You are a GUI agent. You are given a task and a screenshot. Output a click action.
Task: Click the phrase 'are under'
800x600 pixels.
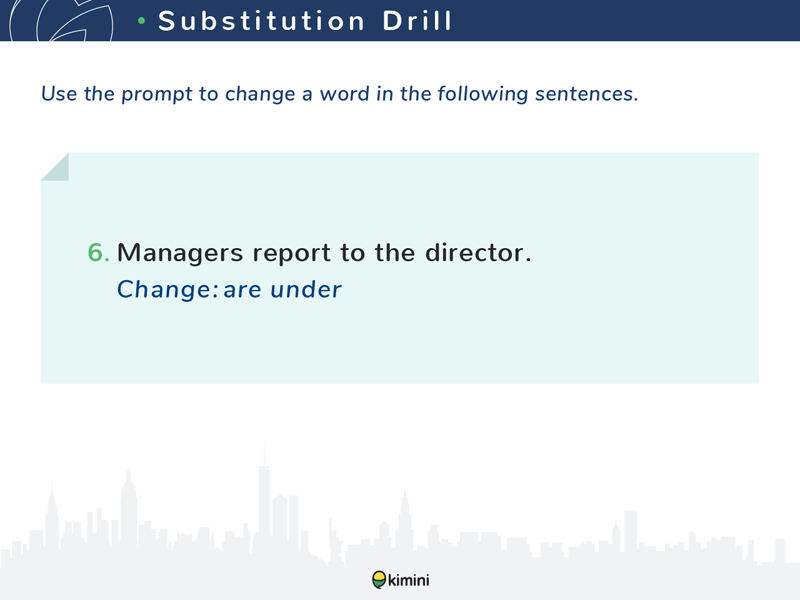point(283,290)
